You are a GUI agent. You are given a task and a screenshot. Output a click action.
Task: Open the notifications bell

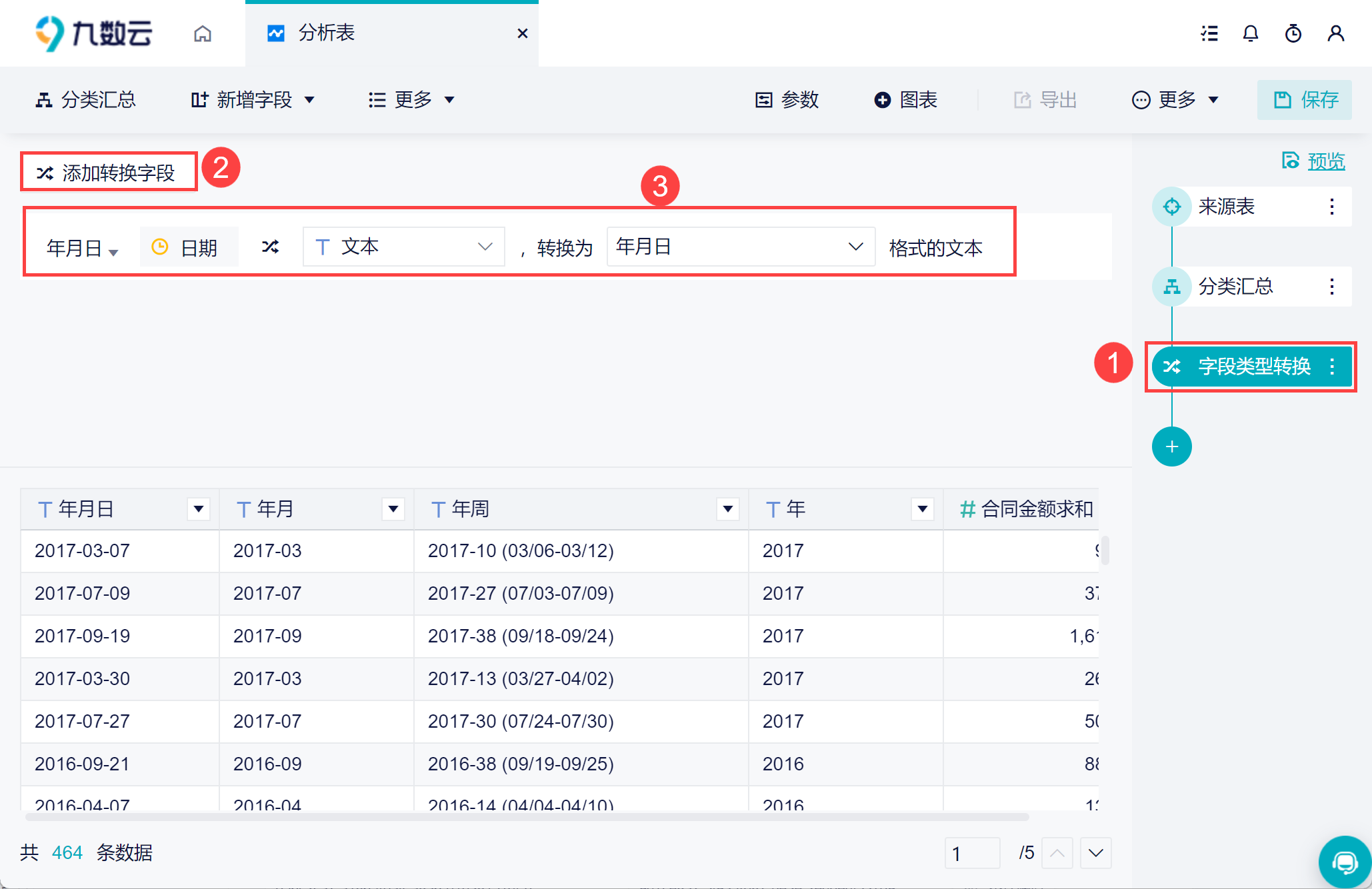point(1251,33)
